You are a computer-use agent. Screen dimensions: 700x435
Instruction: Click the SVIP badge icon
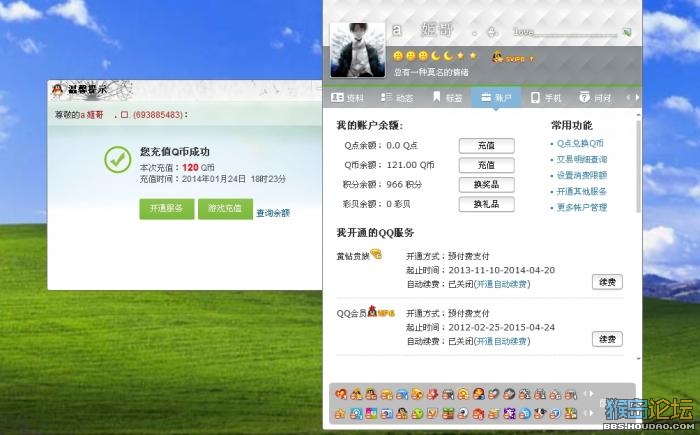pos(512,57)
